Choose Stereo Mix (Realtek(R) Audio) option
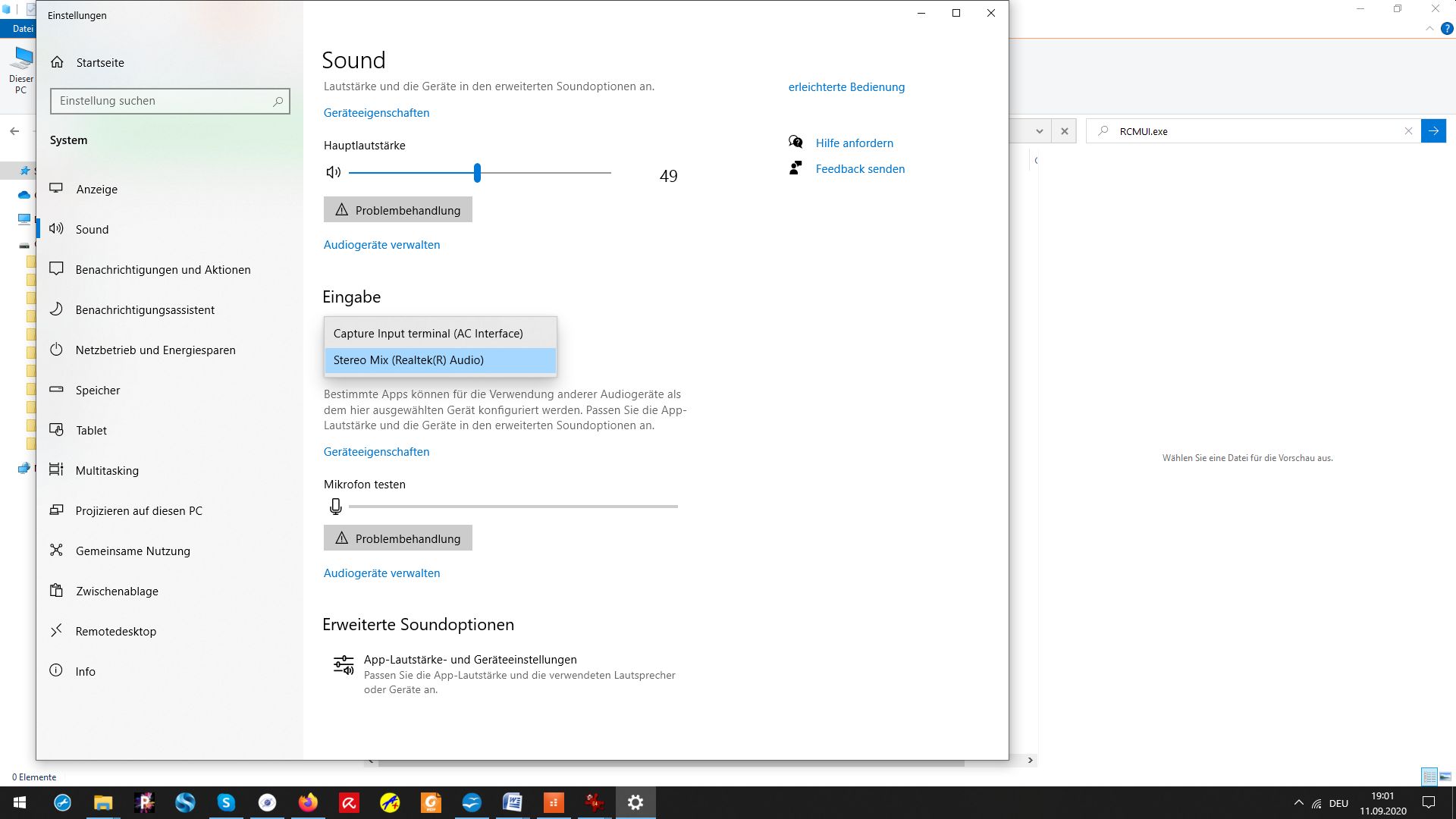Viewport: 1456px width, 819px height. (409, 360)
